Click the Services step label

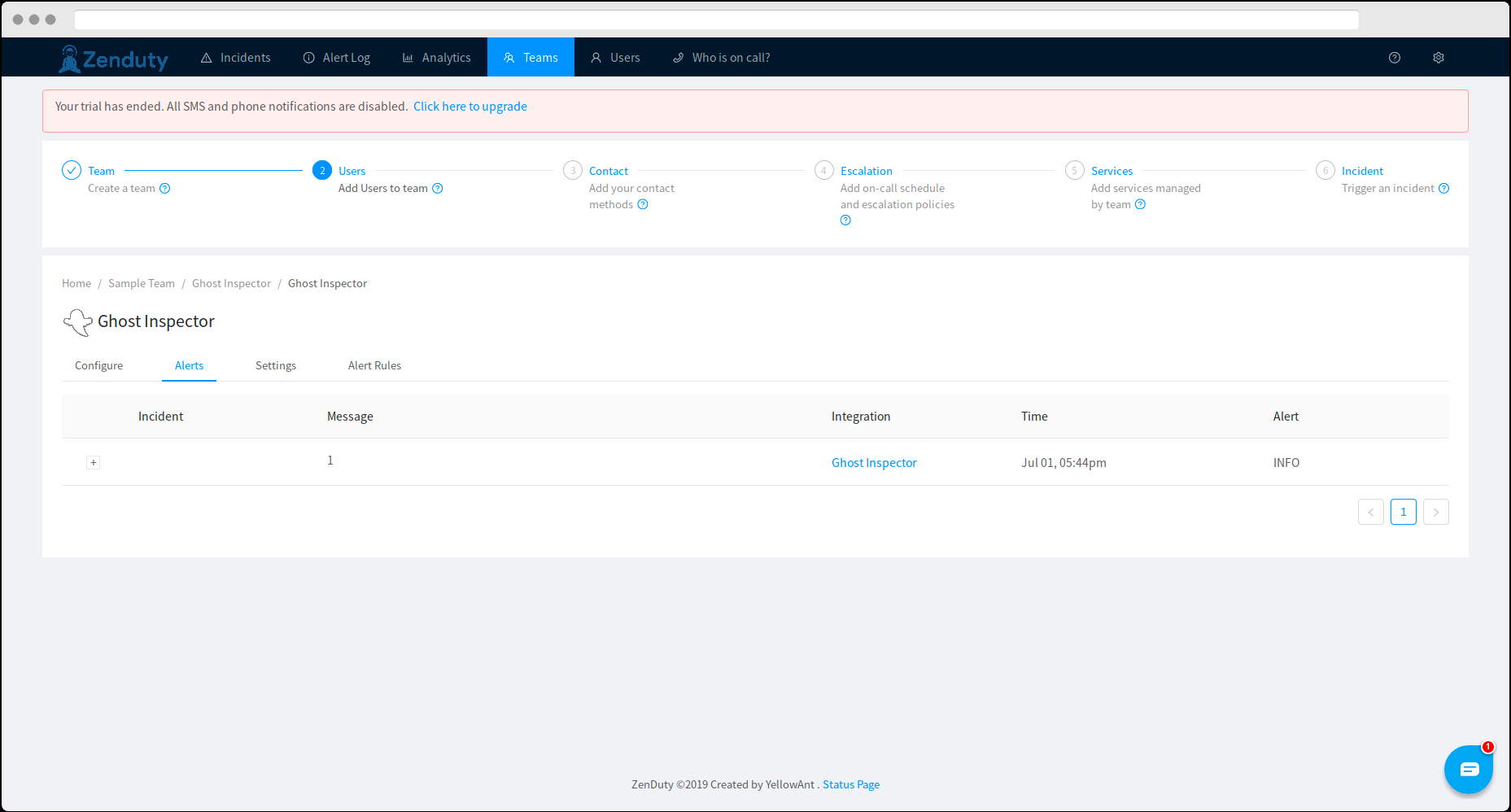pos(1112,172)
